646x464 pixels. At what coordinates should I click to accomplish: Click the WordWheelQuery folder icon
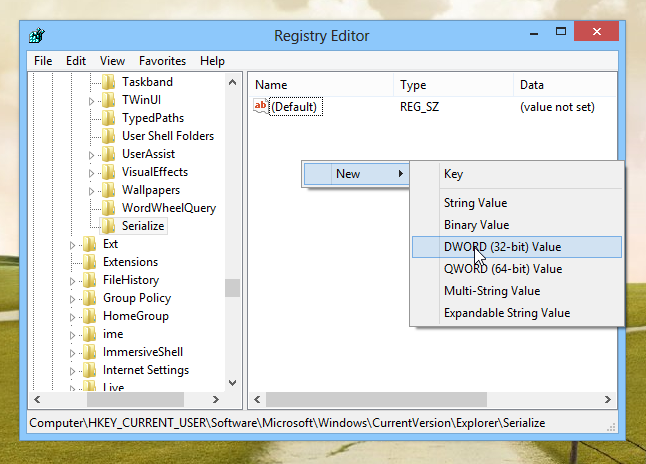point(109,208)
